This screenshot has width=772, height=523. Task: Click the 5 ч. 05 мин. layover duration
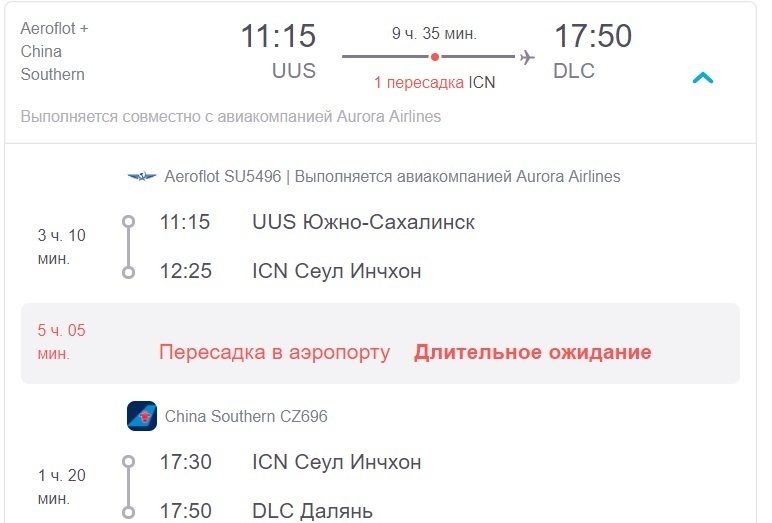tap(62, 342)
